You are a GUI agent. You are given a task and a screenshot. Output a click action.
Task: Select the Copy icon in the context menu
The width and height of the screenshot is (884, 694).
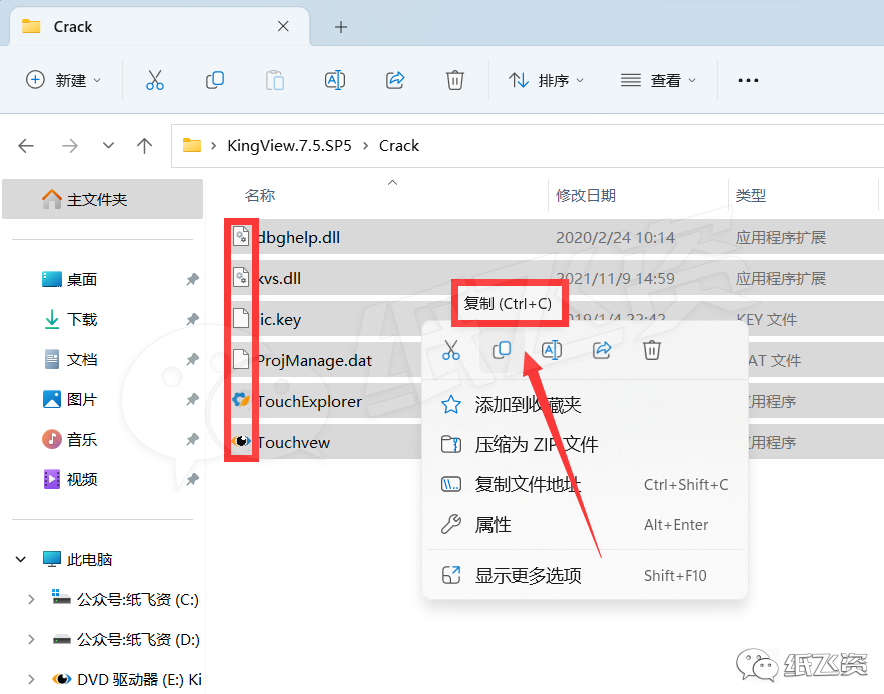(x=501, y=350)
